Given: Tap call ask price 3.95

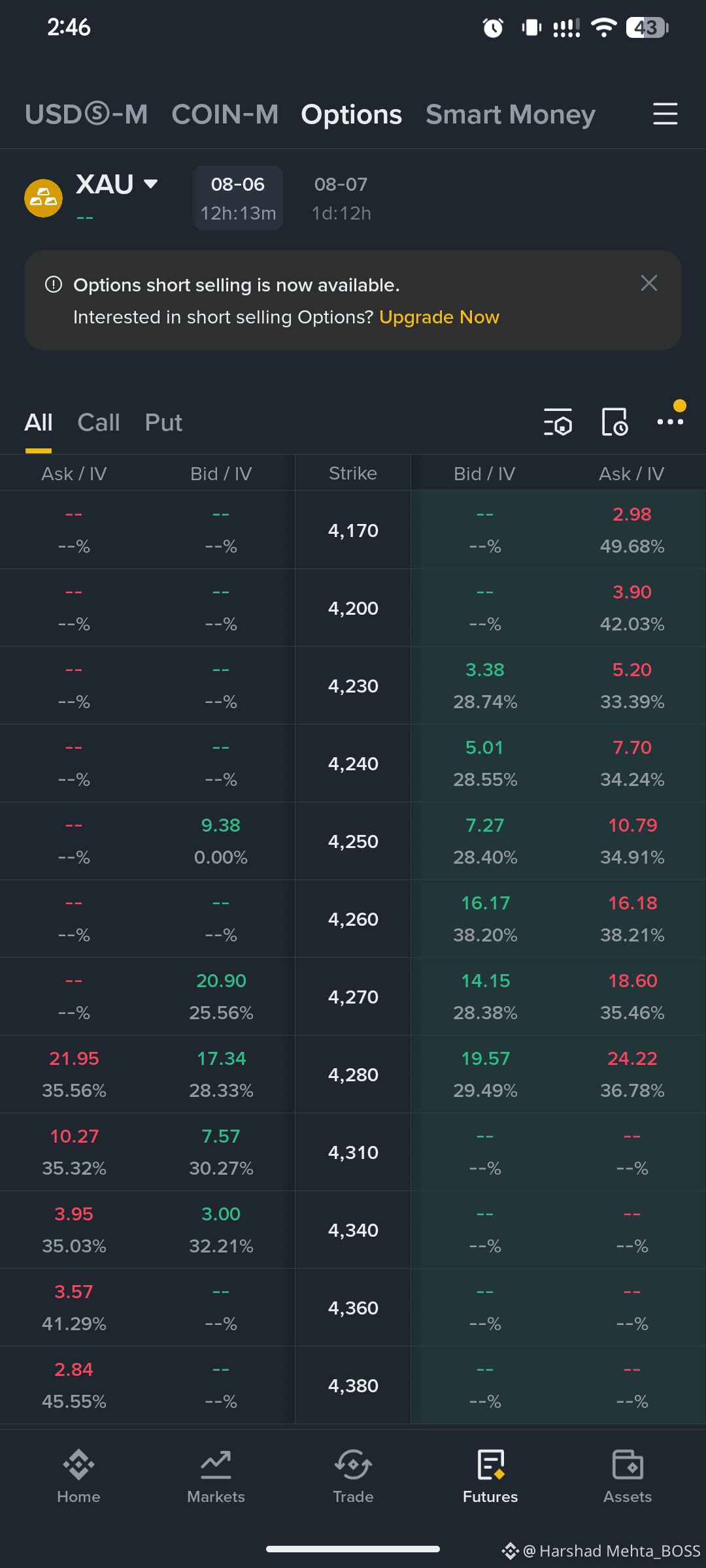Looking at the screenshot, I should (x=74, y=1214).
